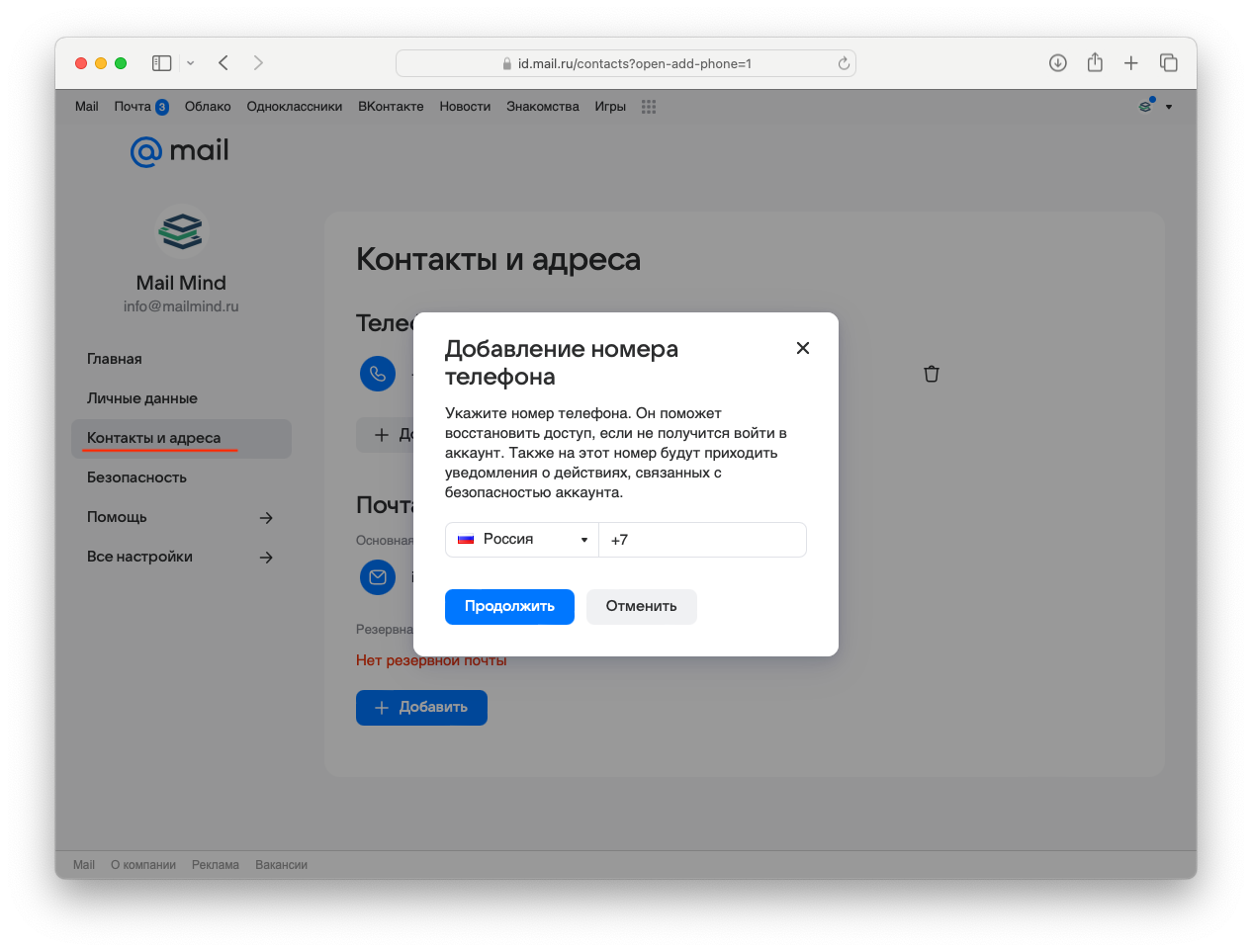Viewport: 1252px width, 952px height.
Task: Open Safari's share icon
Action: (1094, 62)
